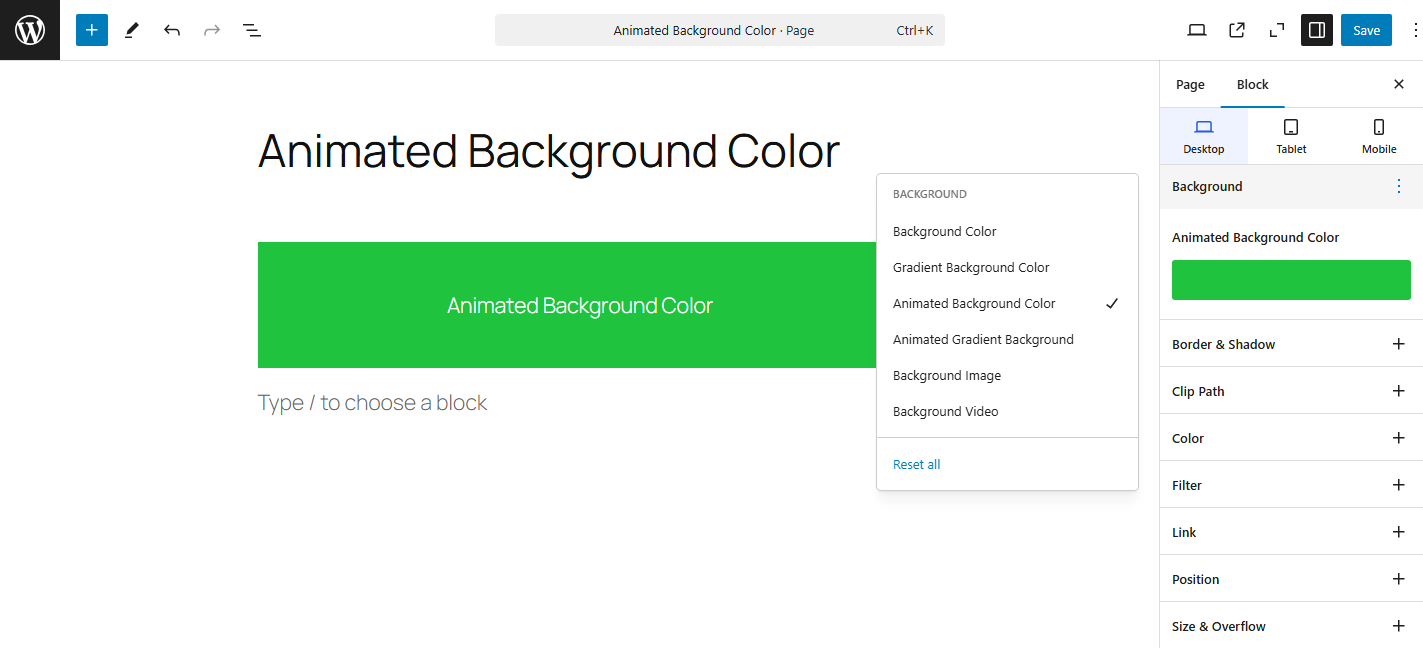This screenshot has height=648, width=1423.
Task: Toggle checked Animated Background Color option
Action: (1007, 303)
